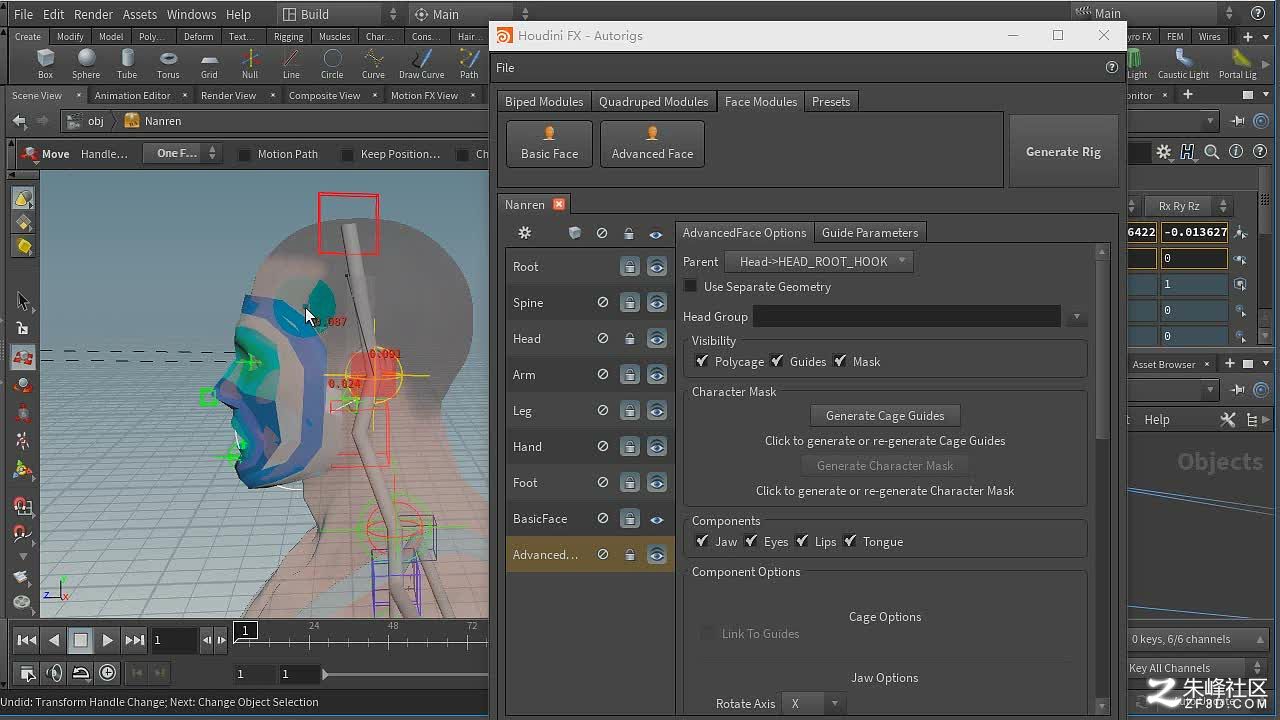Viewport: 1280px width, 720px height.
Task: Click the Head Group input field
Action: (907, 317)
